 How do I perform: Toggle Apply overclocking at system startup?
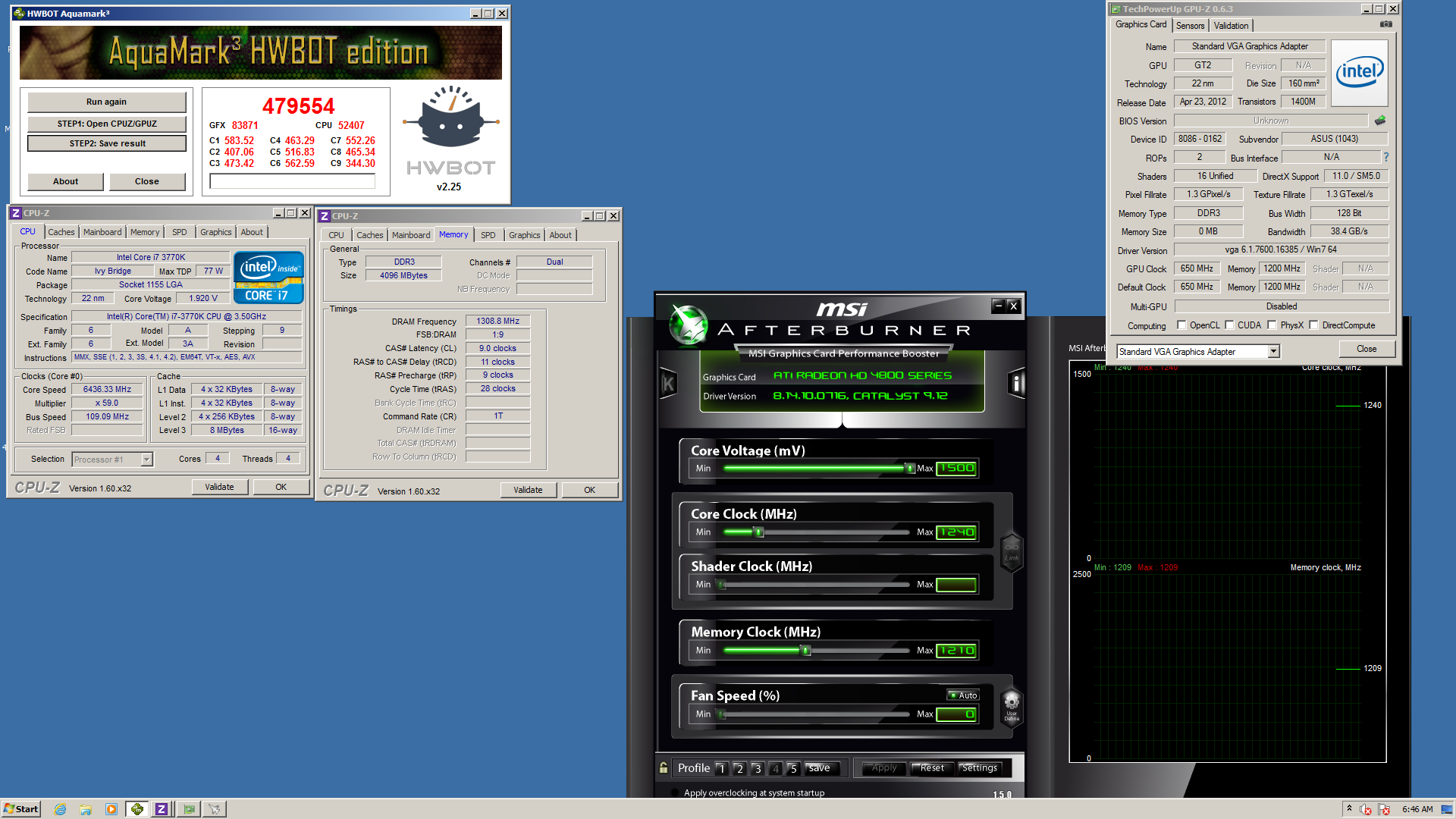(x=675, y=793)
